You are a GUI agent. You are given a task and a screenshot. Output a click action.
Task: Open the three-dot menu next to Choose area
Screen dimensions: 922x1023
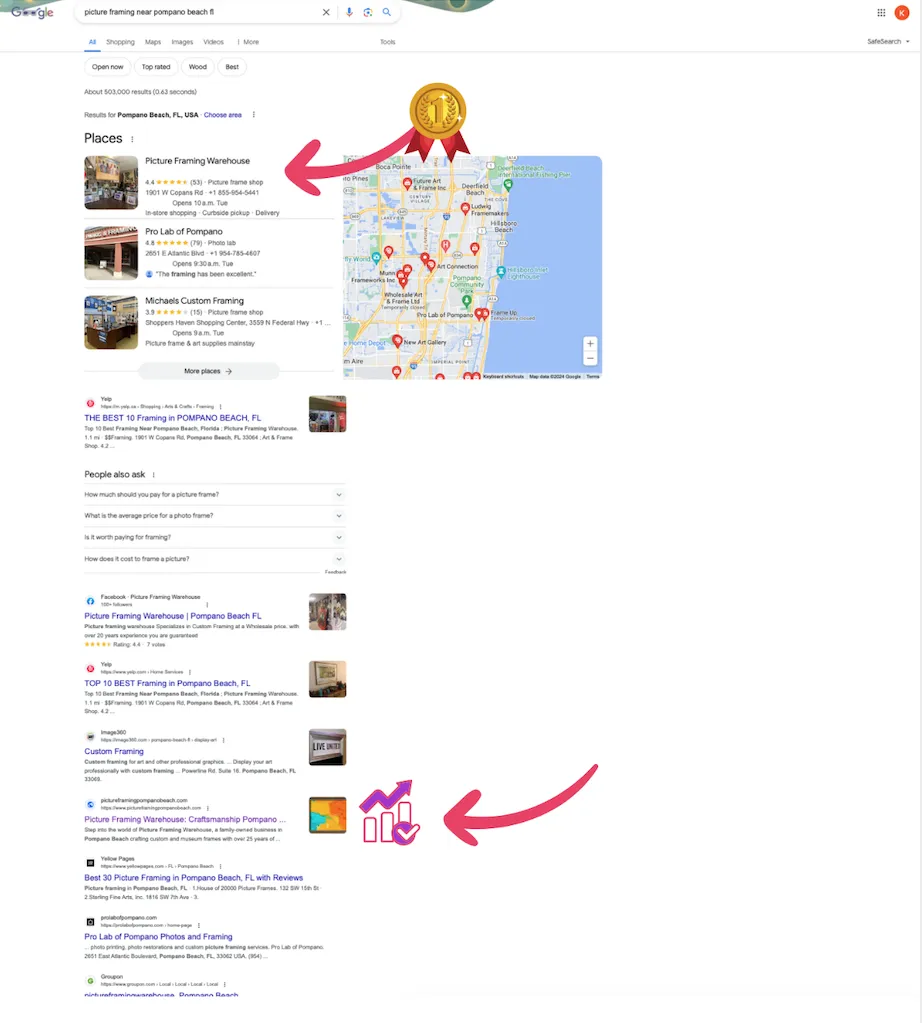[254, 115]
